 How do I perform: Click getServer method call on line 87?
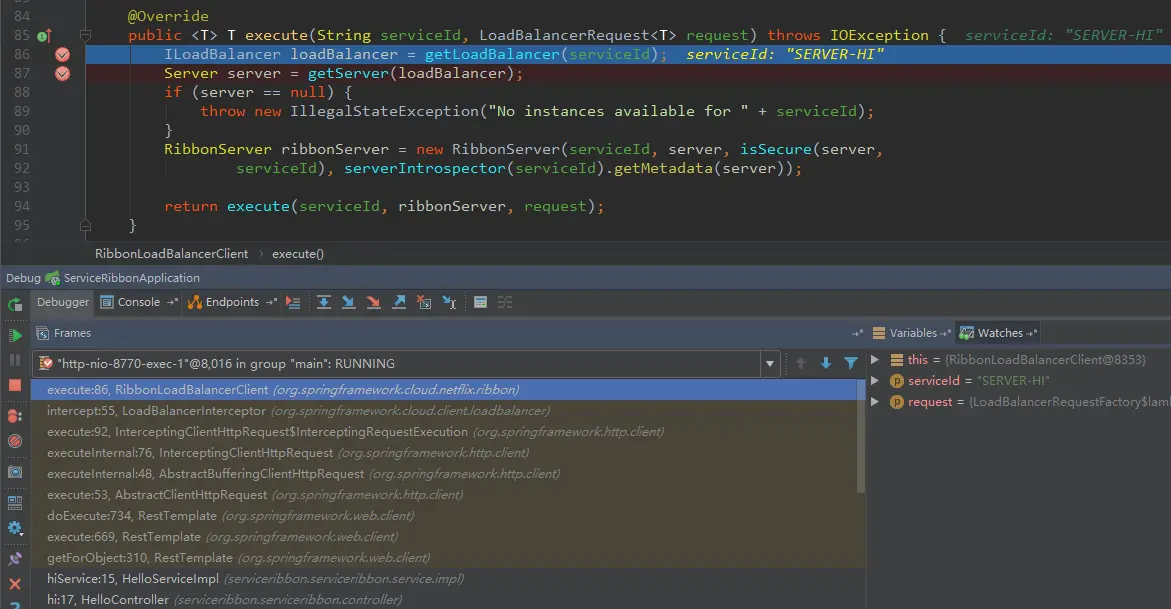point(348,73)
